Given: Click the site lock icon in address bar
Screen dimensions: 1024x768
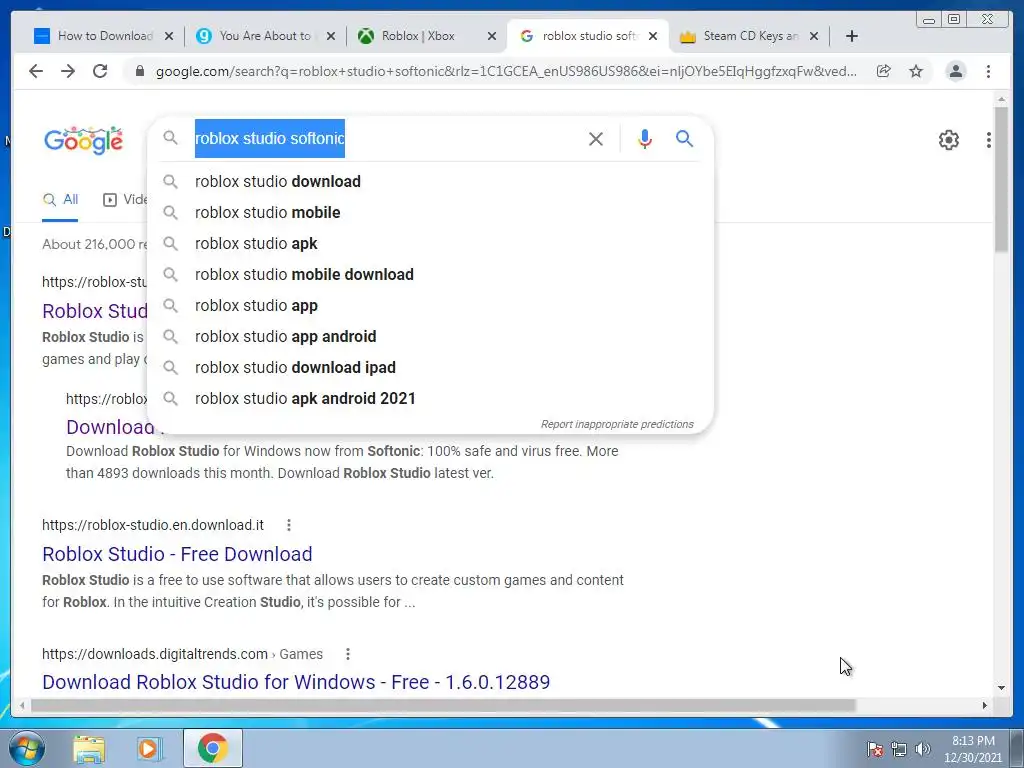Looking at the screenshot, I should pos(139,71).
